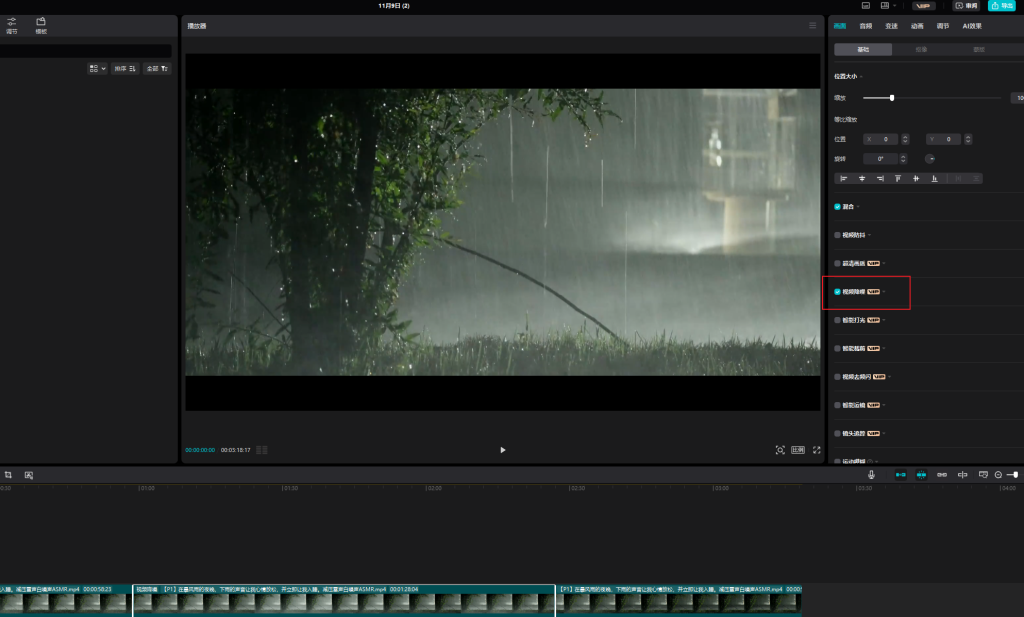This screenshot has width=1024, height=617.
Task: Toggle auto snapping icon in timeline
Action: tap(921, 475)
